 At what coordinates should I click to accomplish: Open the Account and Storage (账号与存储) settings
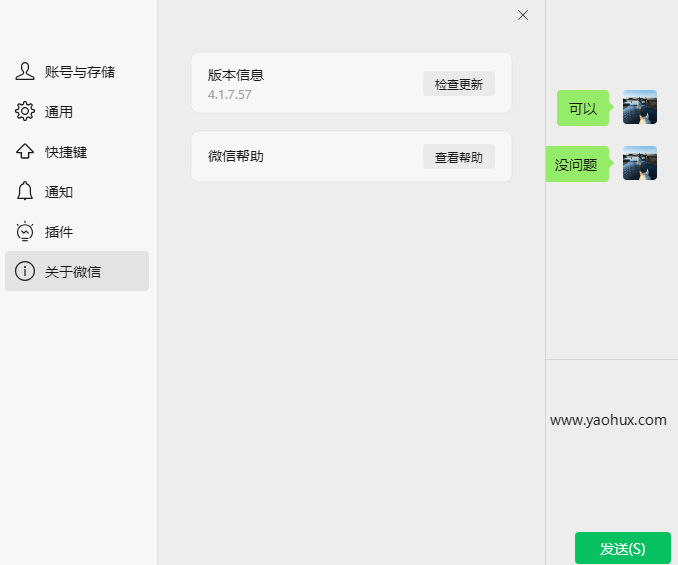pyautogui.click(x=77, y=72)
